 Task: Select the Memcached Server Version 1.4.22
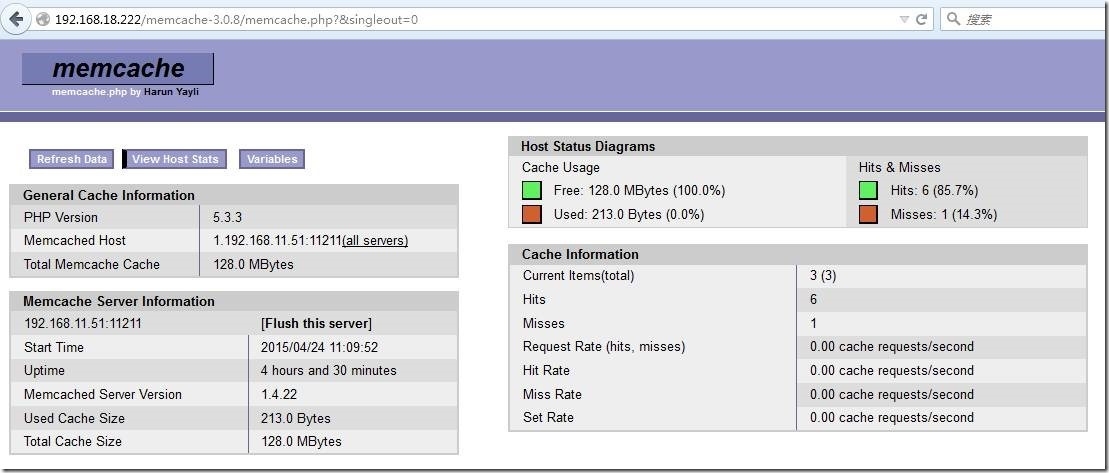[279, 395]
